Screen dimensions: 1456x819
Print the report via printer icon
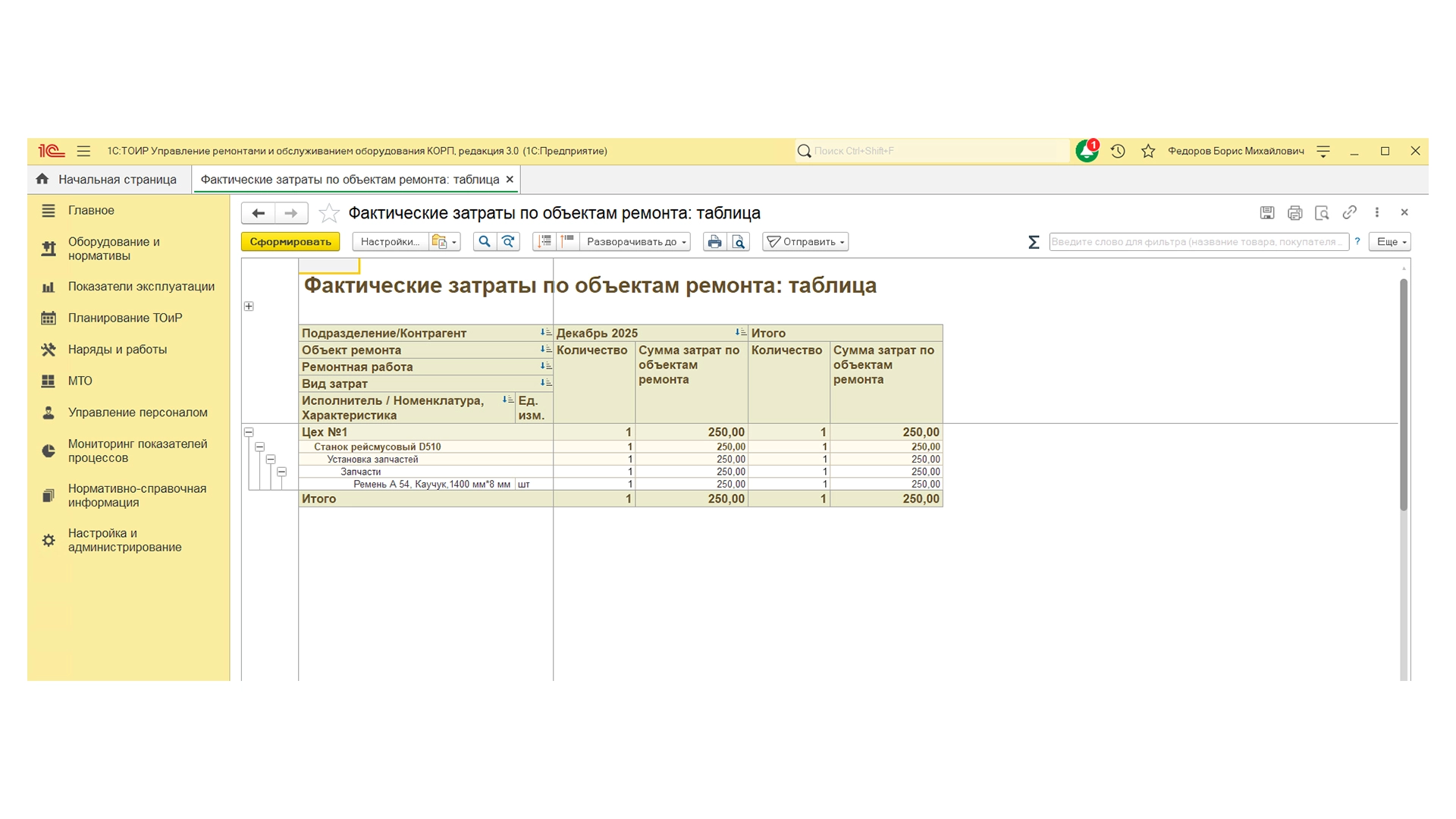[714, 242]
